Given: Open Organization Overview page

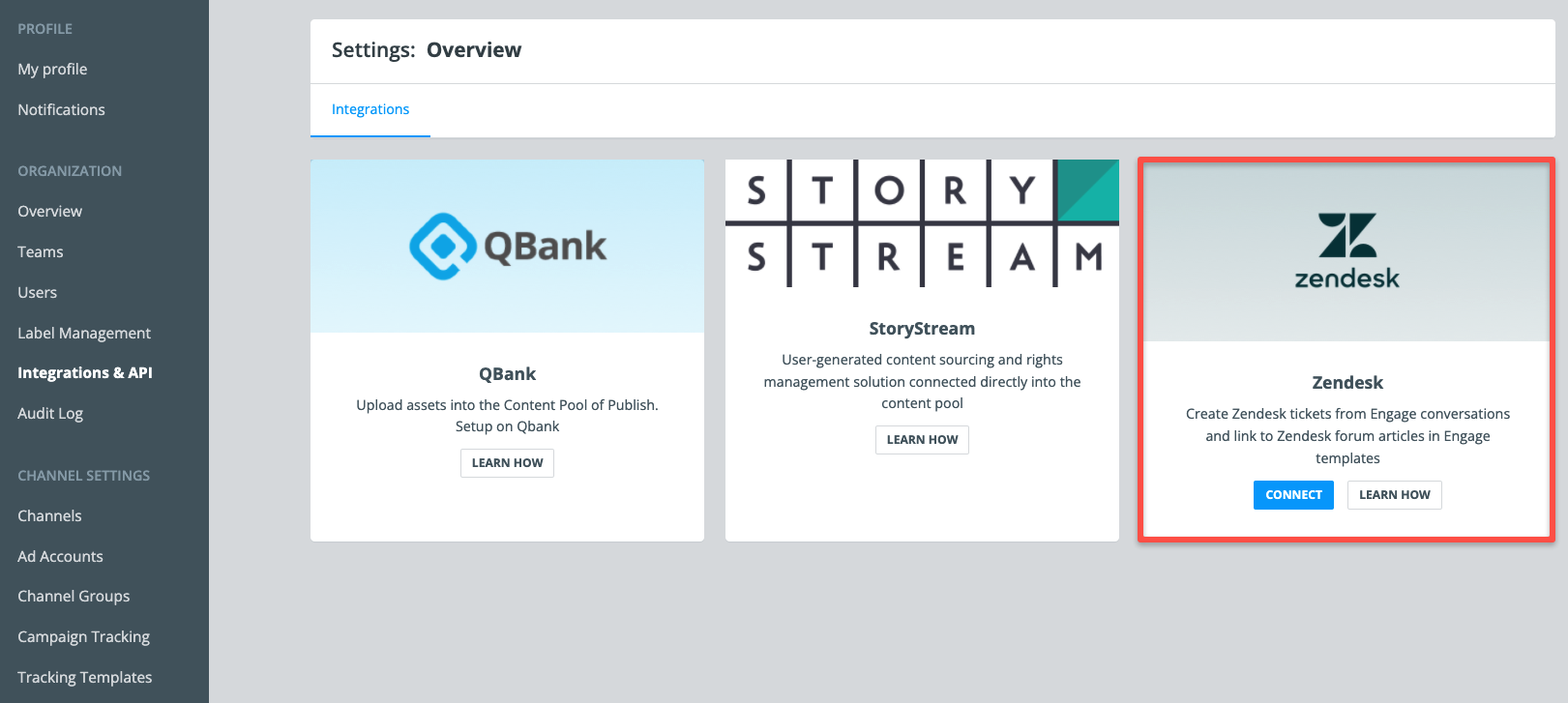Looking at the screenshot, I should (49, 212).
